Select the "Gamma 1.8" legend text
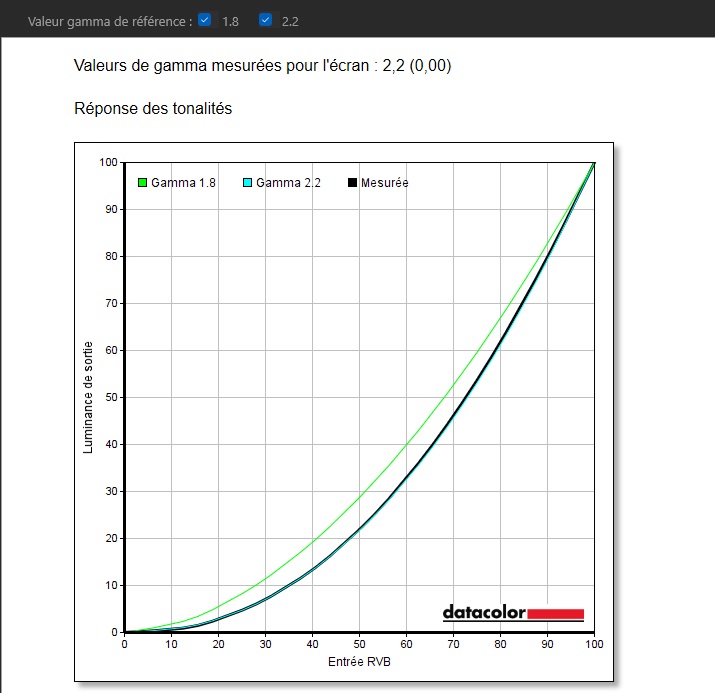The image size is (715, 693). point(183,183)
